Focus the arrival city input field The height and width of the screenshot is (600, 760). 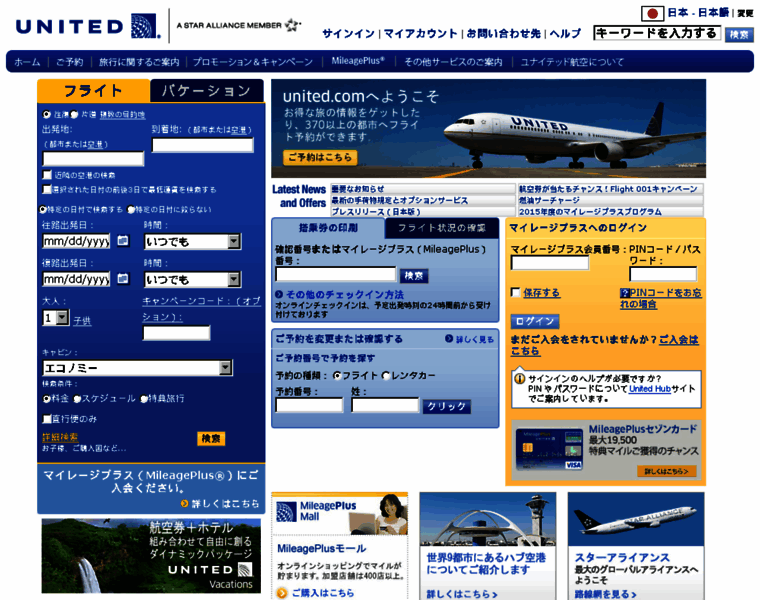(x=203, y=145)
